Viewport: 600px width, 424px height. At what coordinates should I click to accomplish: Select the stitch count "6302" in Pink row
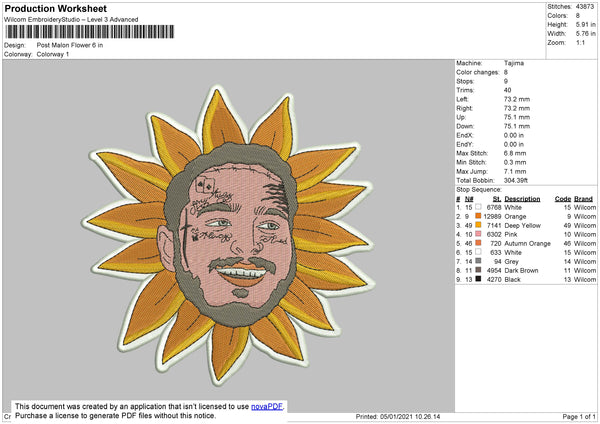(494, 234)
